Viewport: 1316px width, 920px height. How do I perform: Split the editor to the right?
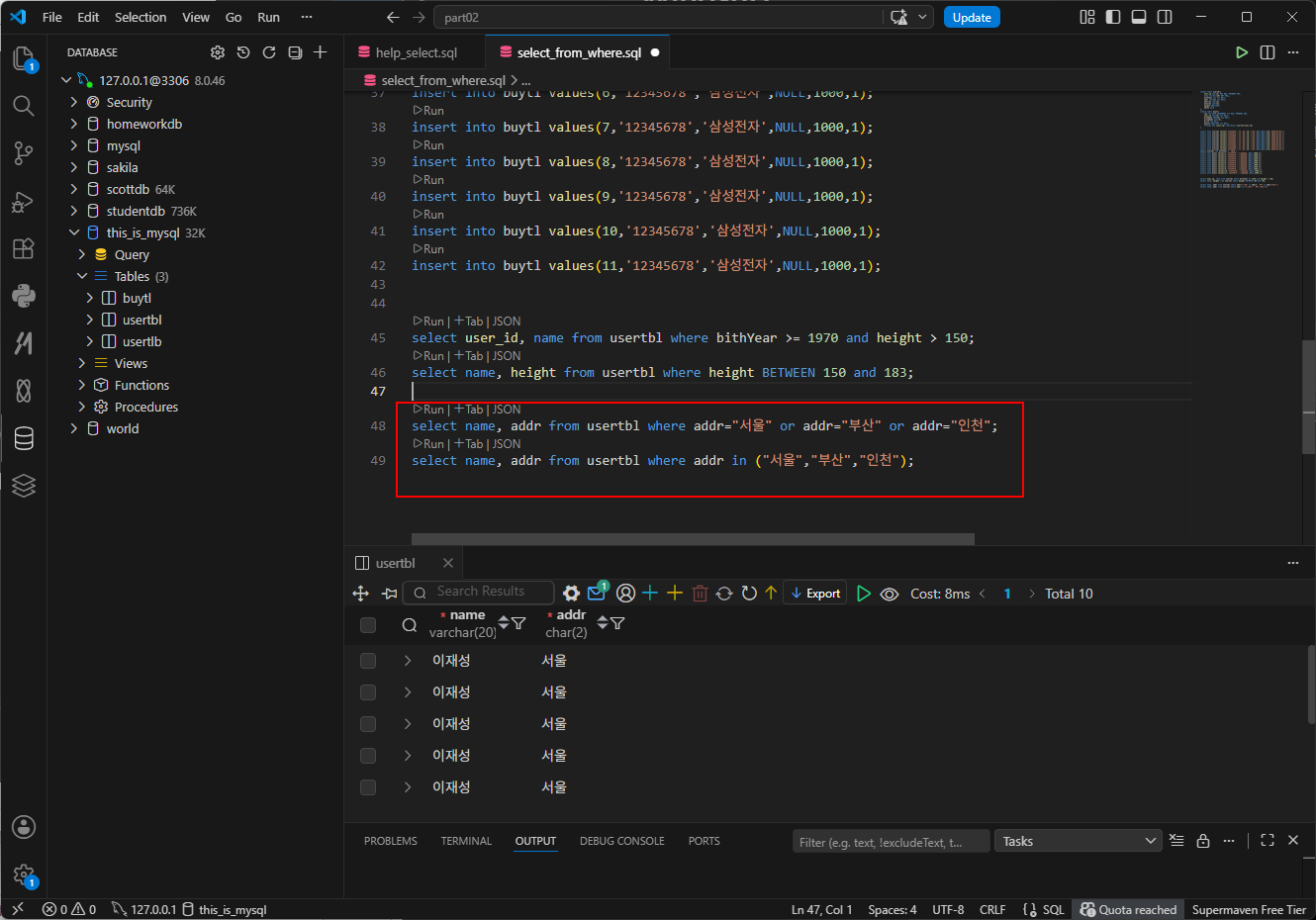point(1268,52)
